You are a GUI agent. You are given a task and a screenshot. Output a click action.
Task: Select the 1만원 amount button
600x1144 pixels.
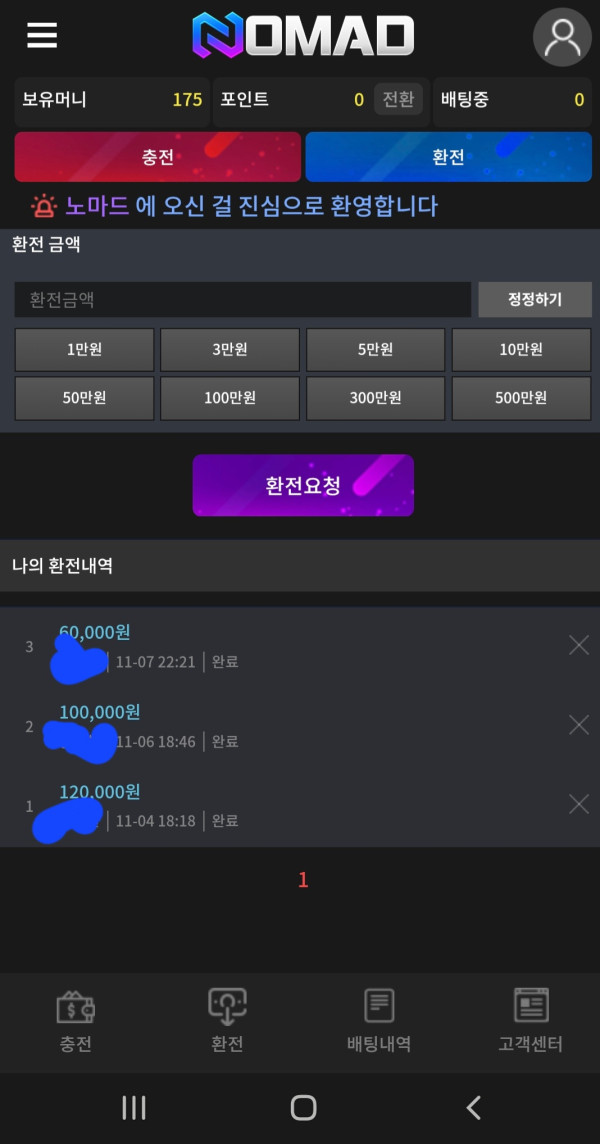coord(85,349)
